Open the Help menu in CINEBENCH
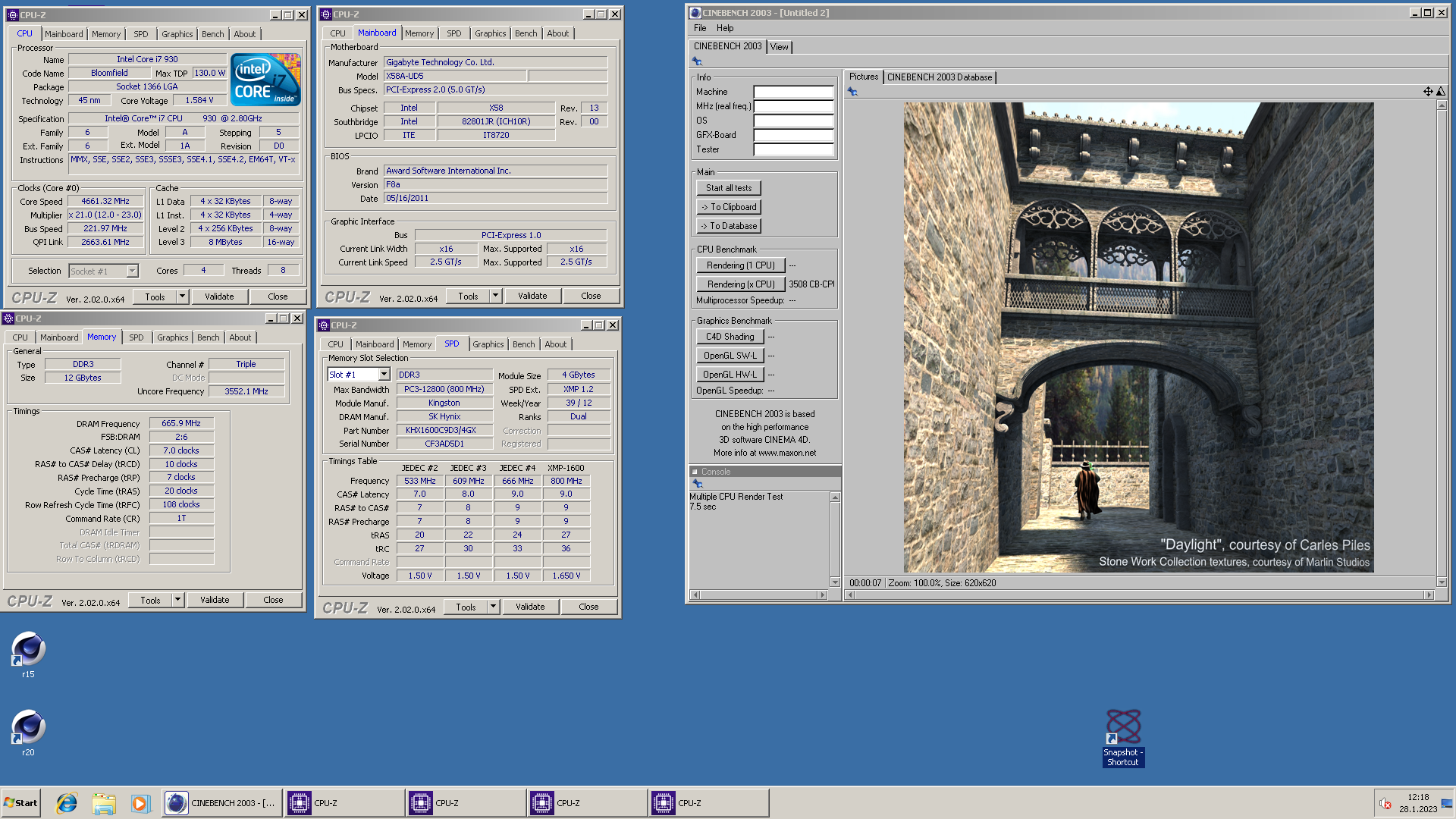Screen dimensions: 1456x819 tap(725, 28)
